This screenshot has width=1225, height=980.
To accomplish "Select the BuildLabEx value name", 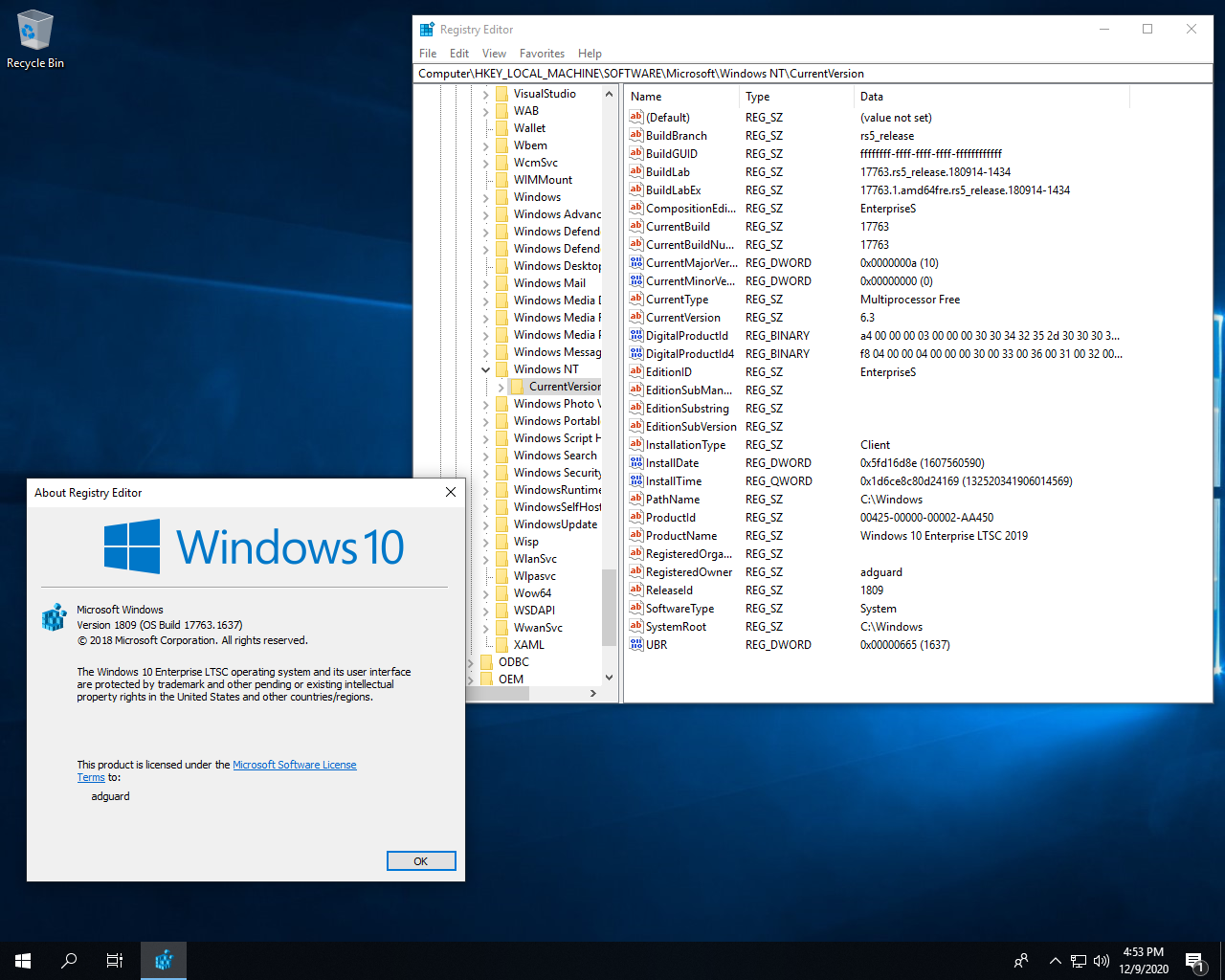I will [673, 189].
